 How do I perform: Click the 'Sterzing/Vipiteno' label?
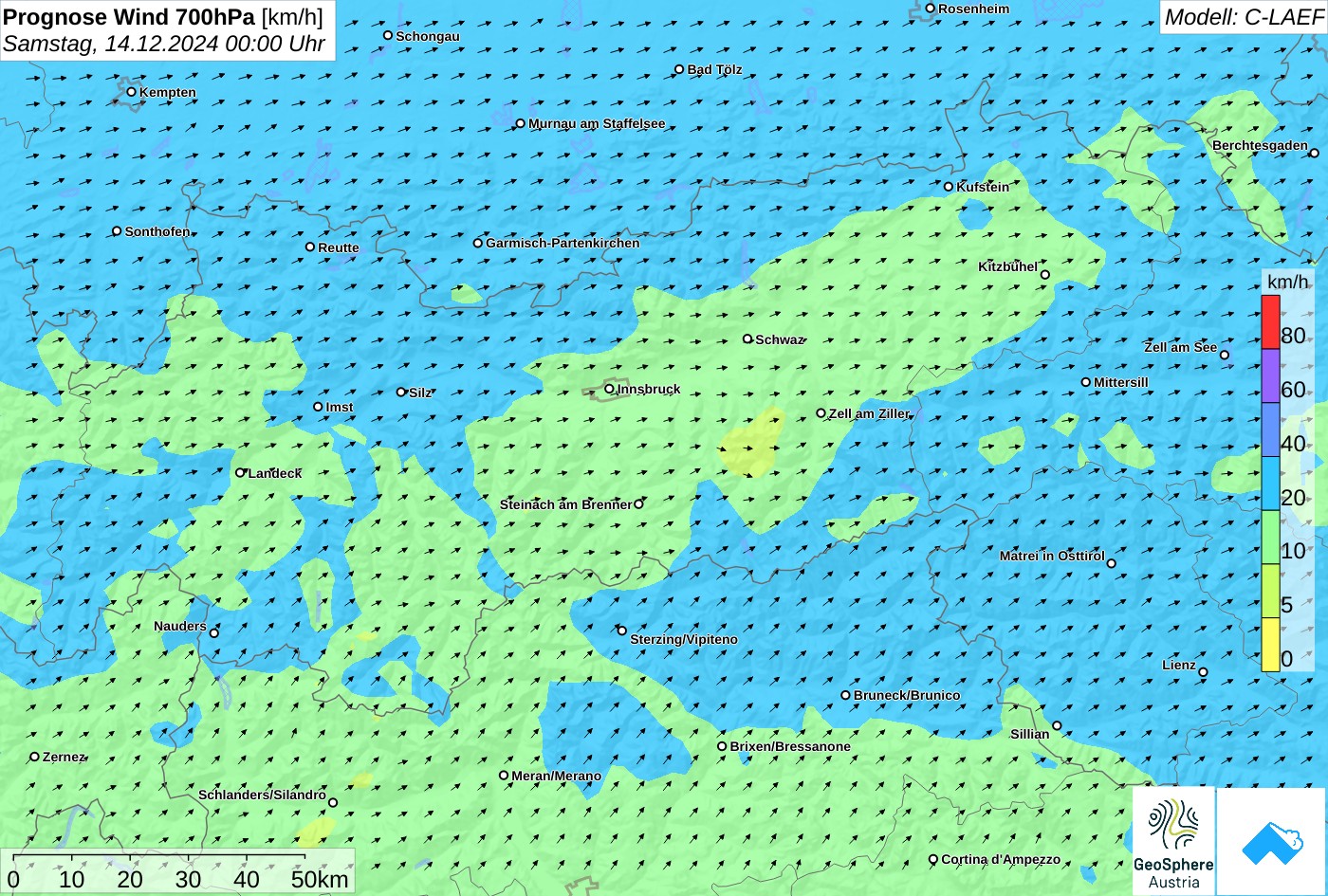tap(684, 639)
